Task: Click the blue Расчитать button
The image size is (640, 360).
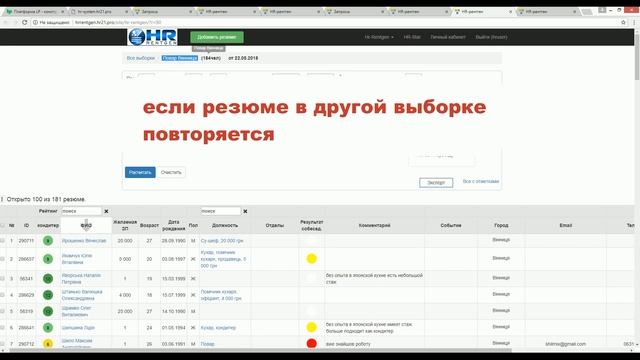Action: click(x=140, y=172)
